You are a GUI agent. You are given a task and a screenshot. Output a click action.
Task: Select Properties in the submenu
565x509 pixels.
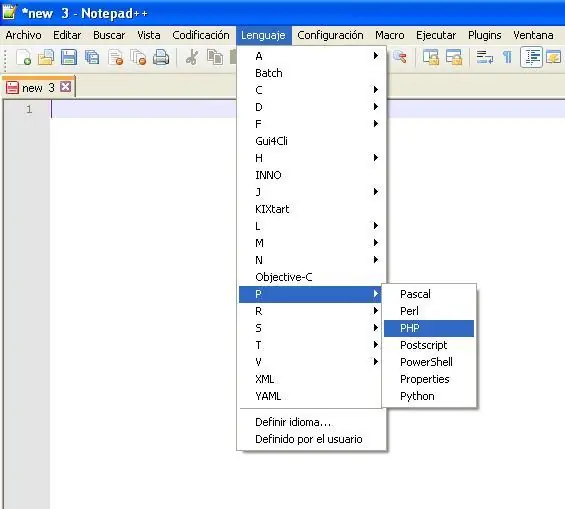tap(429, 379)
